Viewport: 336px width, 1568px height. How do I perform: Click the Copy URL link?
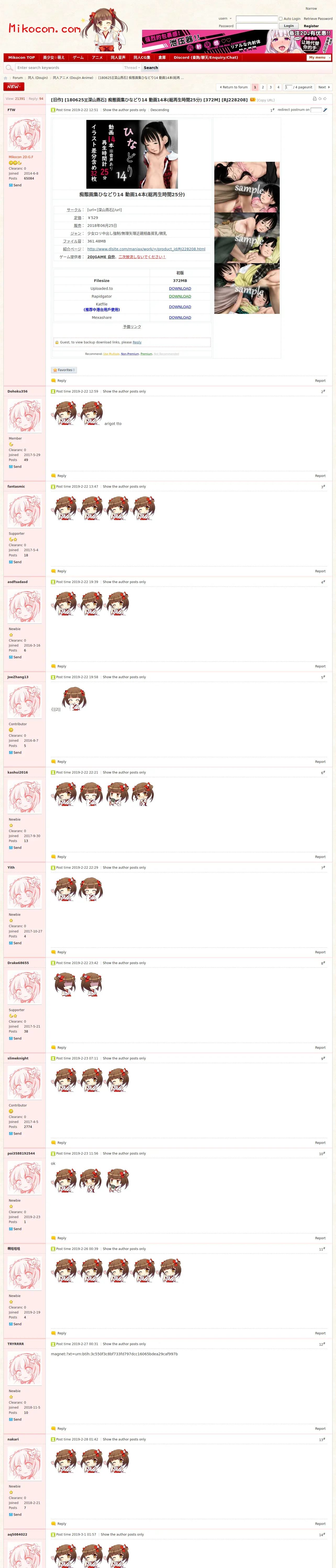[x=265, y=100]
